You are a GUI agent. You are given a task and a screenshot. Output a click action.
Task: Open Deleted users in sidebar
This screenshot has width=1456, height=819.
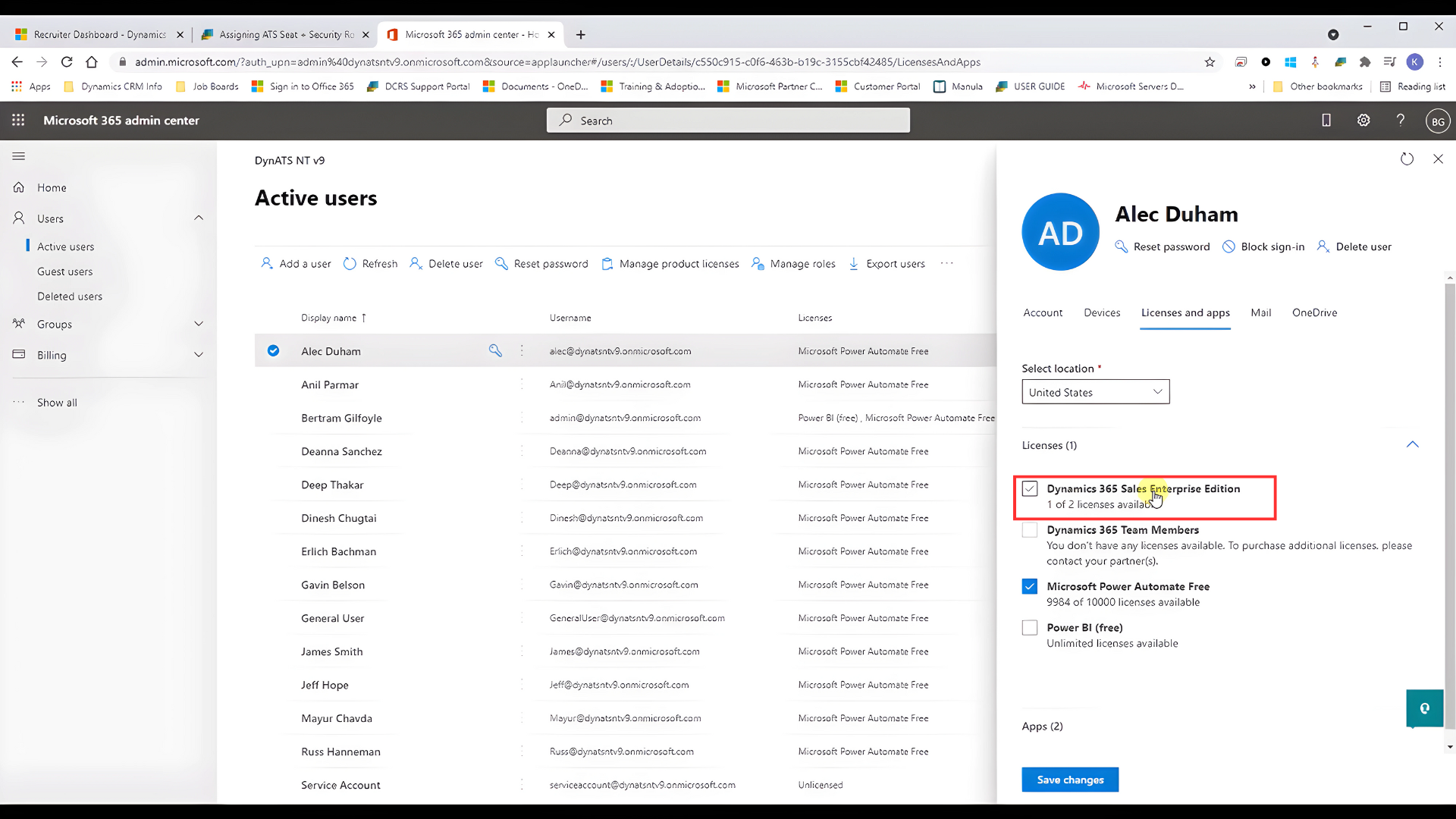tap(70, 297)
